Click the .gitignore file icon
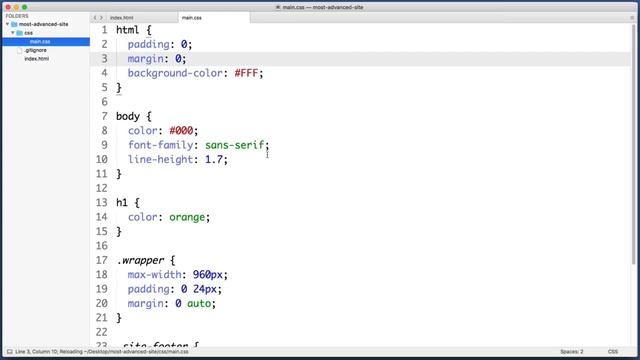640x360 pixels. (x=19, y=50)
